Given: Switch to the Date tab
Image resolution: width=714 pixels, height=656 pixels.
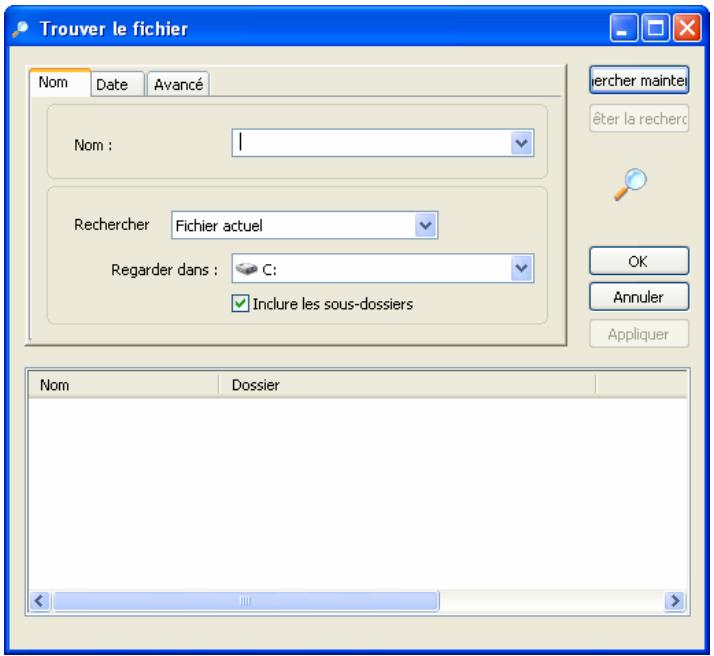Looking at the screenshot, I should point(117,84).
